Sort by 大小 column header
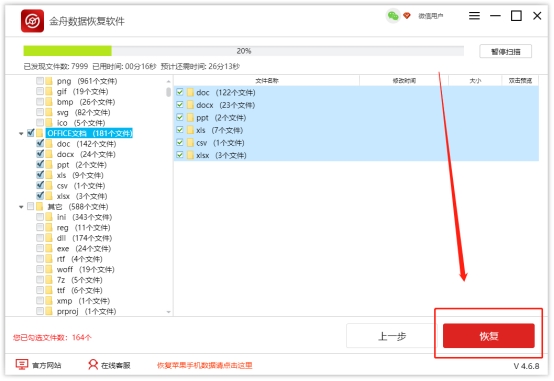Screen dimensions: 554x381 click(x=475, y=81)
